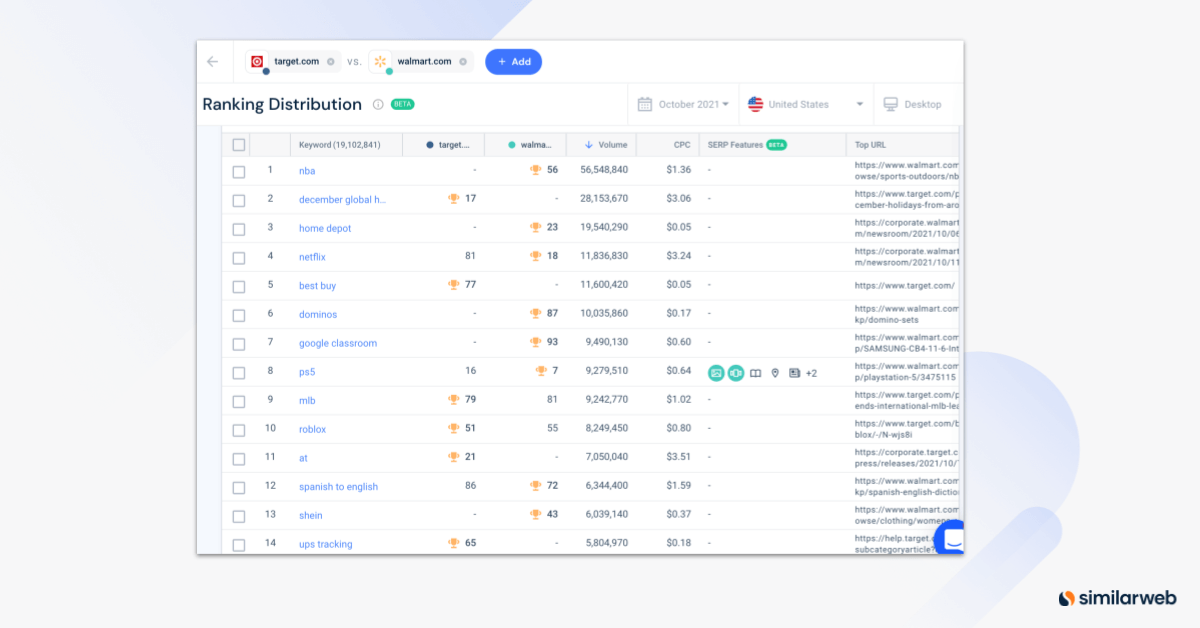Click the carousel SERP feature icon for ps5
This screenshot has width=1200, height=628.
coord(736,373)
